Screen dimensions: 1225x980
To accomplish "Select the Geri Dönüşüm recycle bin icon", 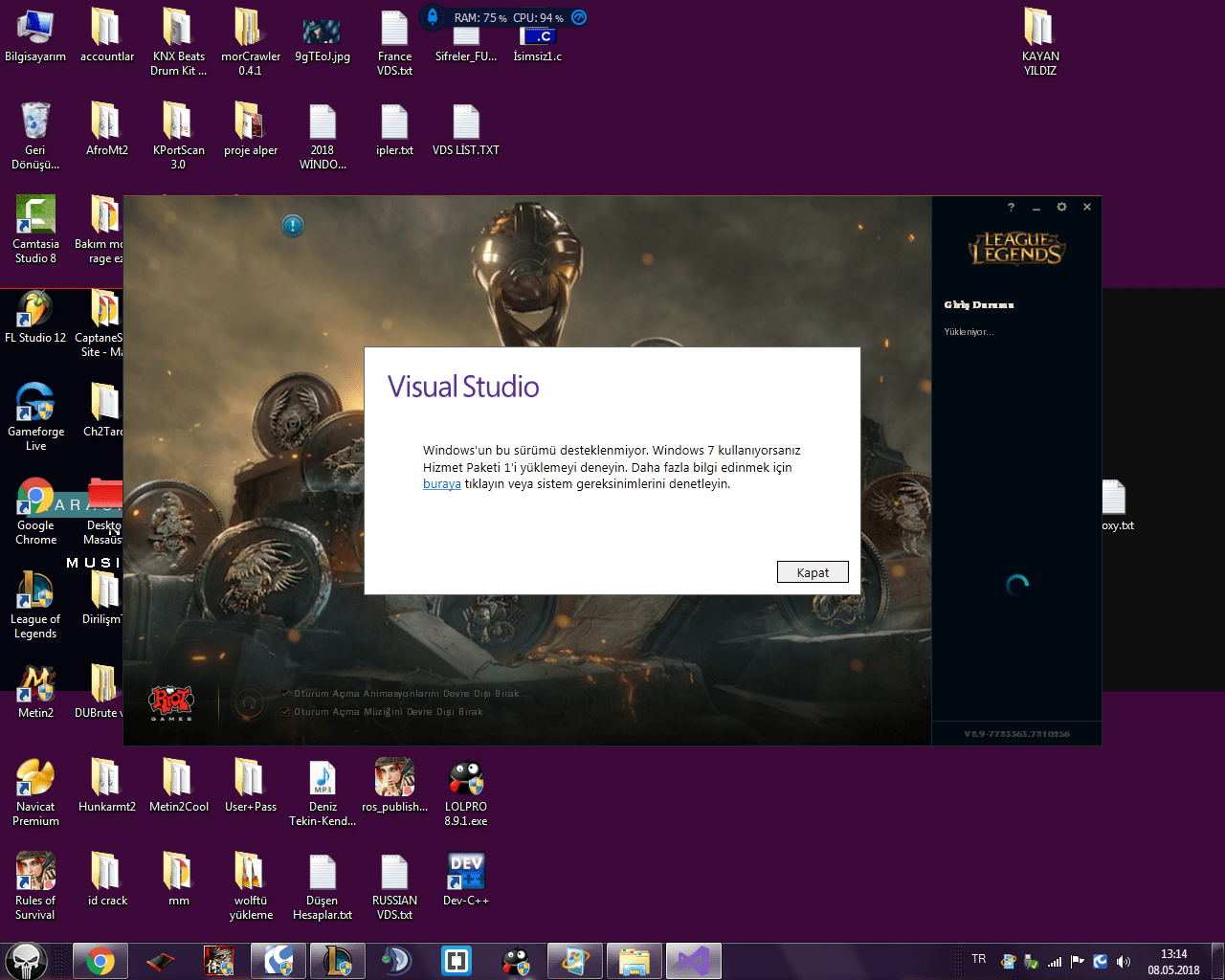I will [35, 136].
